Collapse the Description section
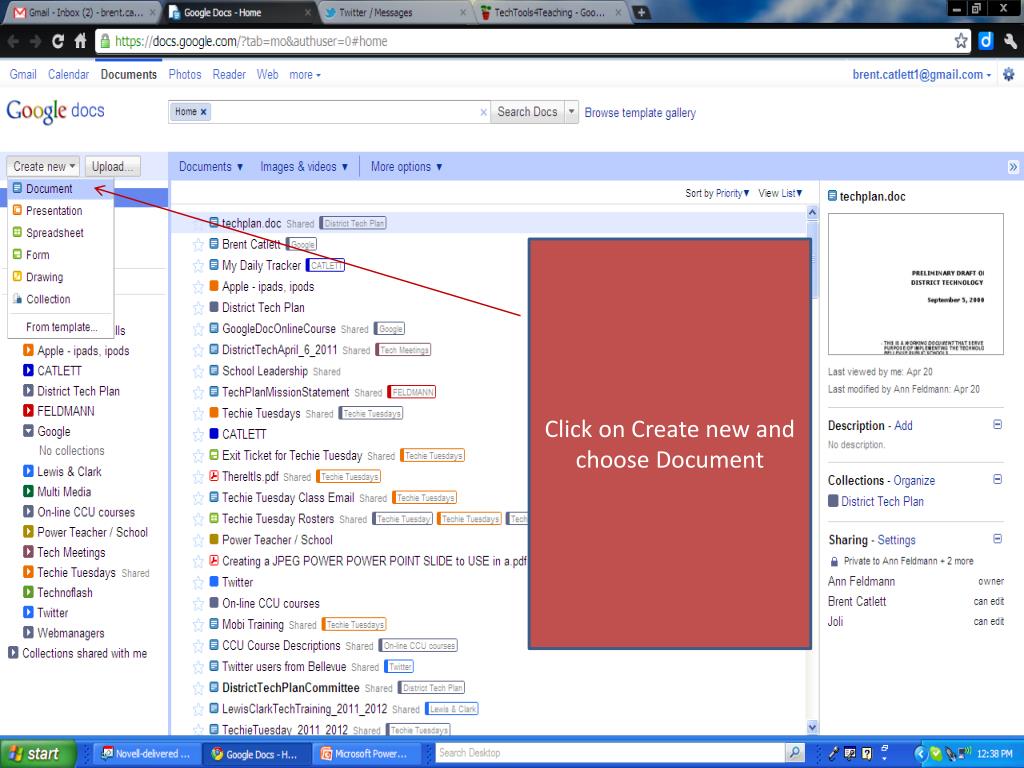Image resolution: width=1024 pixels, height=768 pixels. point(997,424)
